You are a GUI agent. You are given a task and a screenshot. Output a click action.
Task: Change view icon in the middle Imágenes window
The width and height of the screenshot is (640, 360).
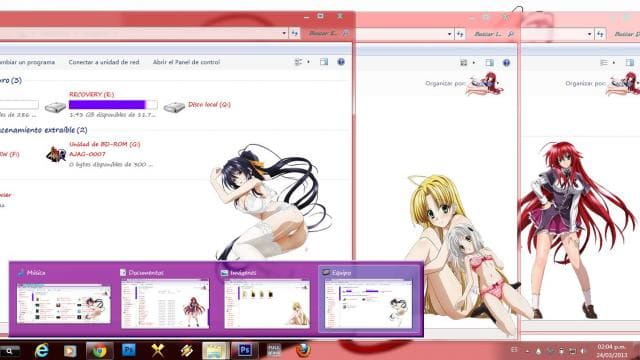tap(464, 63)
